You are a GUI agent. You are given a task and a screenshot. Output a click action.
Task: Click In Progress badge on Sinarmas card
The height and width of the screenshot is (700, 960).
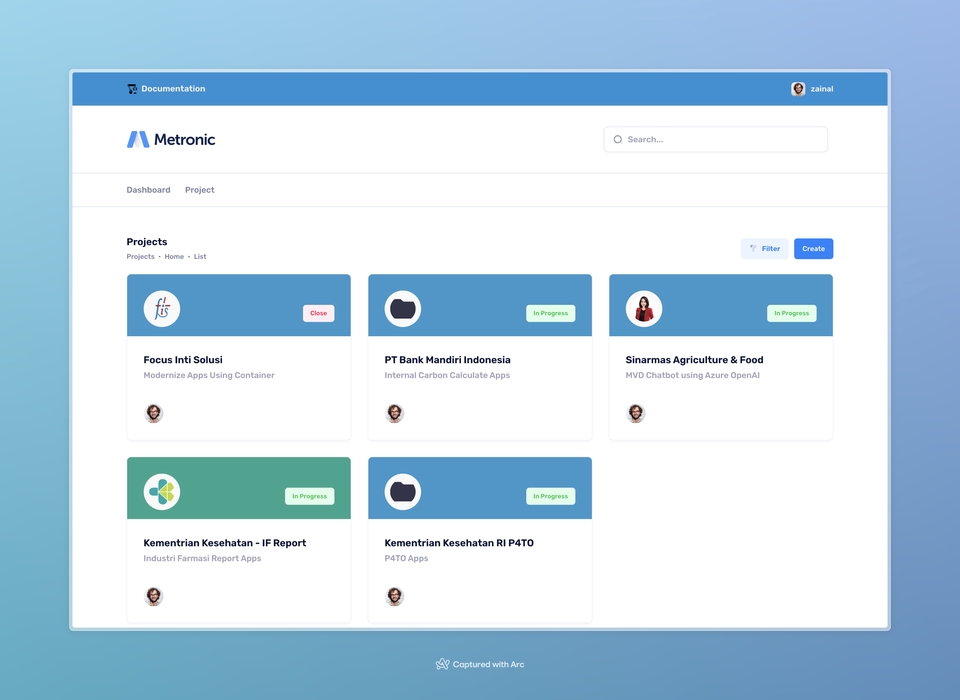point(792,313)
